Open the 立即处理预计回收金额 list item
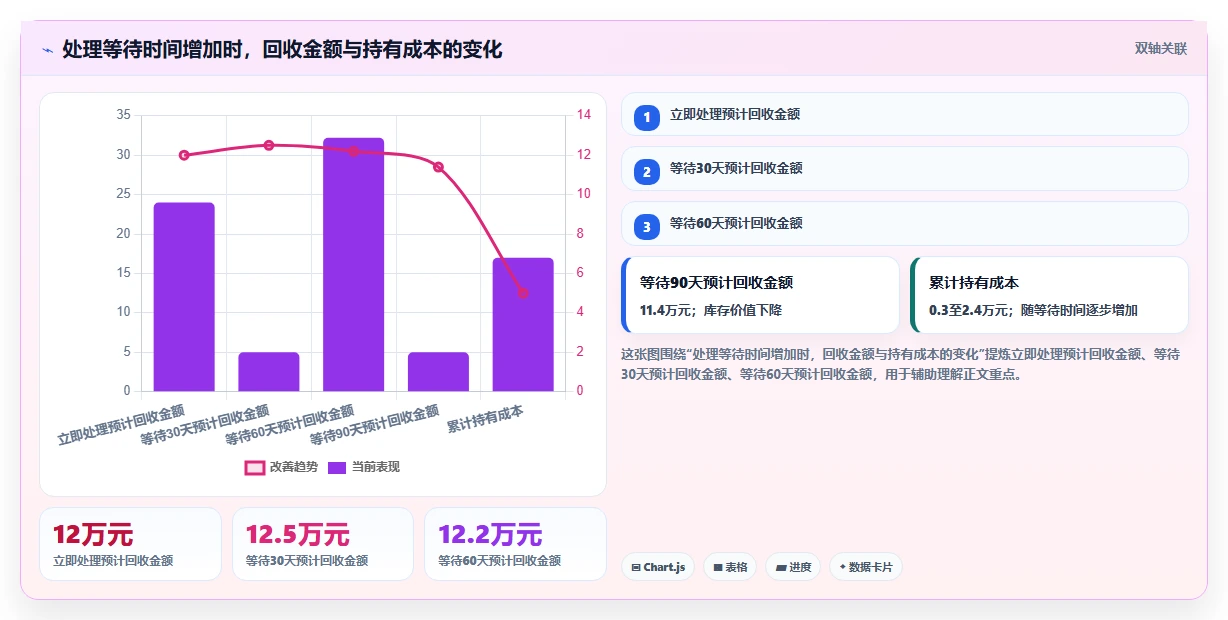 (x=905, y=114)
